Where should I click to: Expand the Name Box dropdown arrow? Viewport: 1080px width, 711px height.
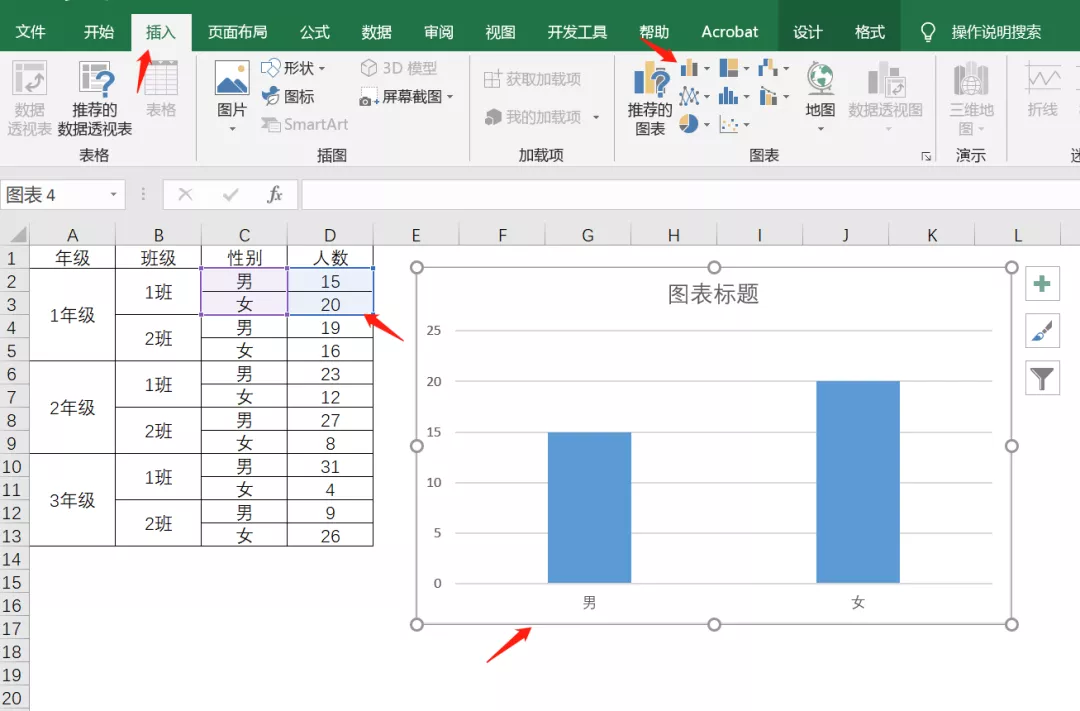pyautogui.click(x=114, y=195)
